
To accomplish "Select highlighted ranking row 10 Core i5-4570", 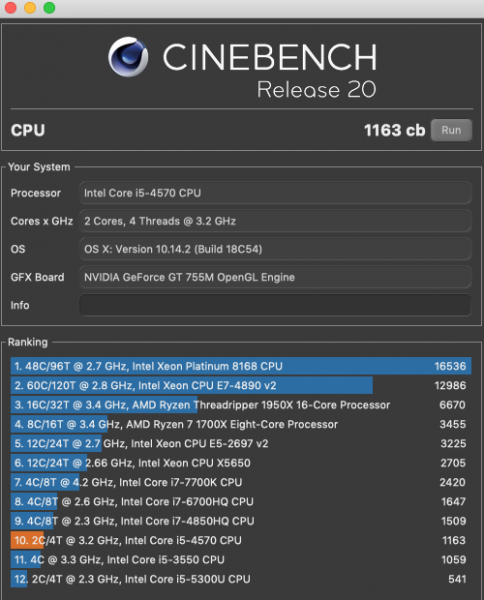I will (241, 540).
